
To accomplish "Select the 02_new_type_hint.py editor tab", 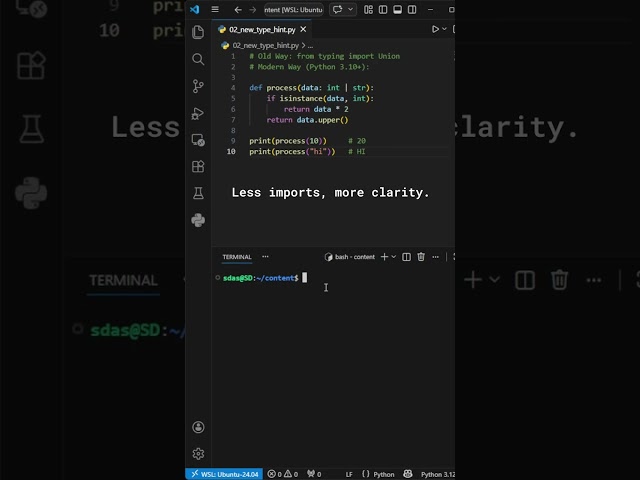I will 262,29.
